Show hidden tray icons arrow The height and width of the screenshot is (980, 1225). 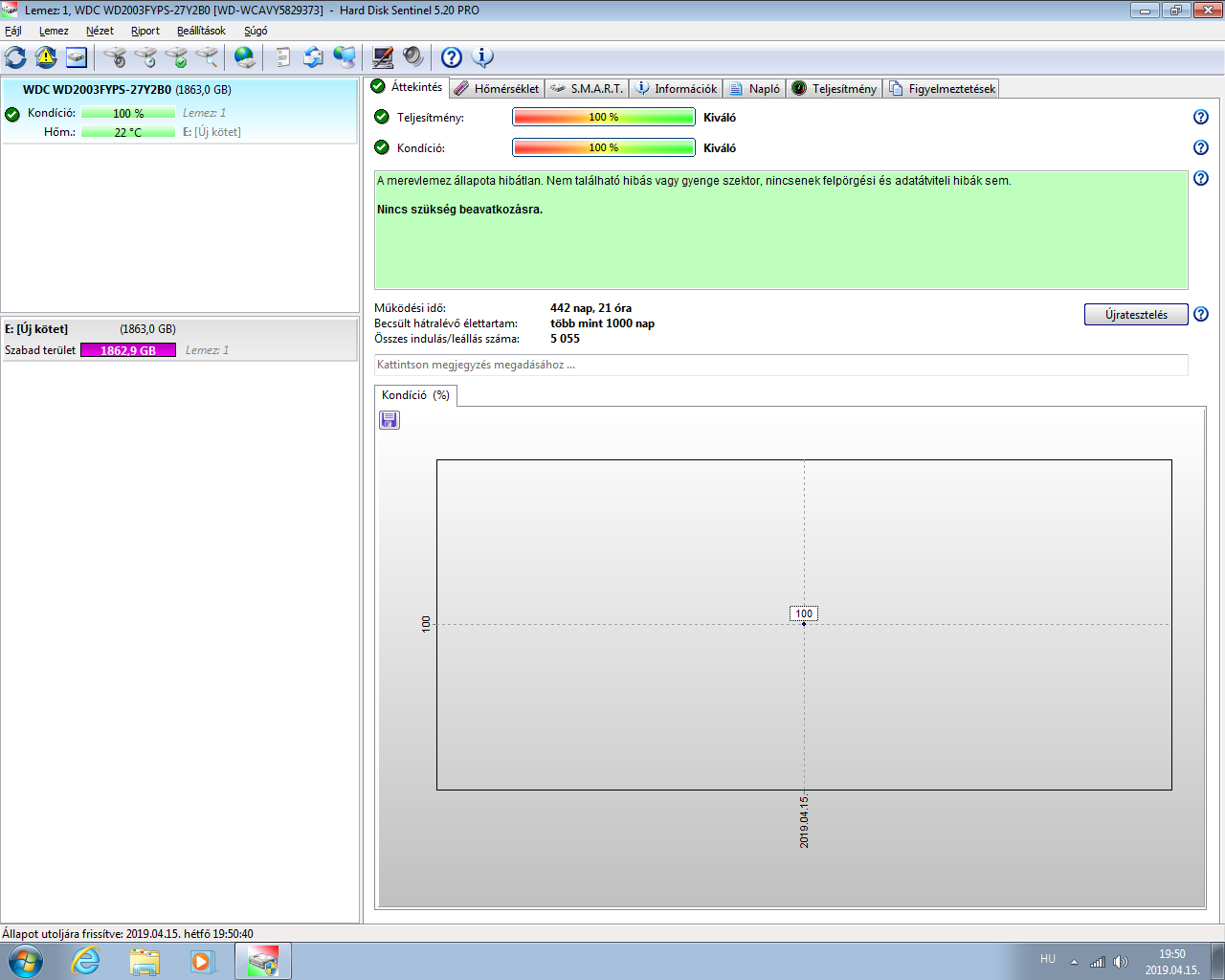click(1074, 962)
